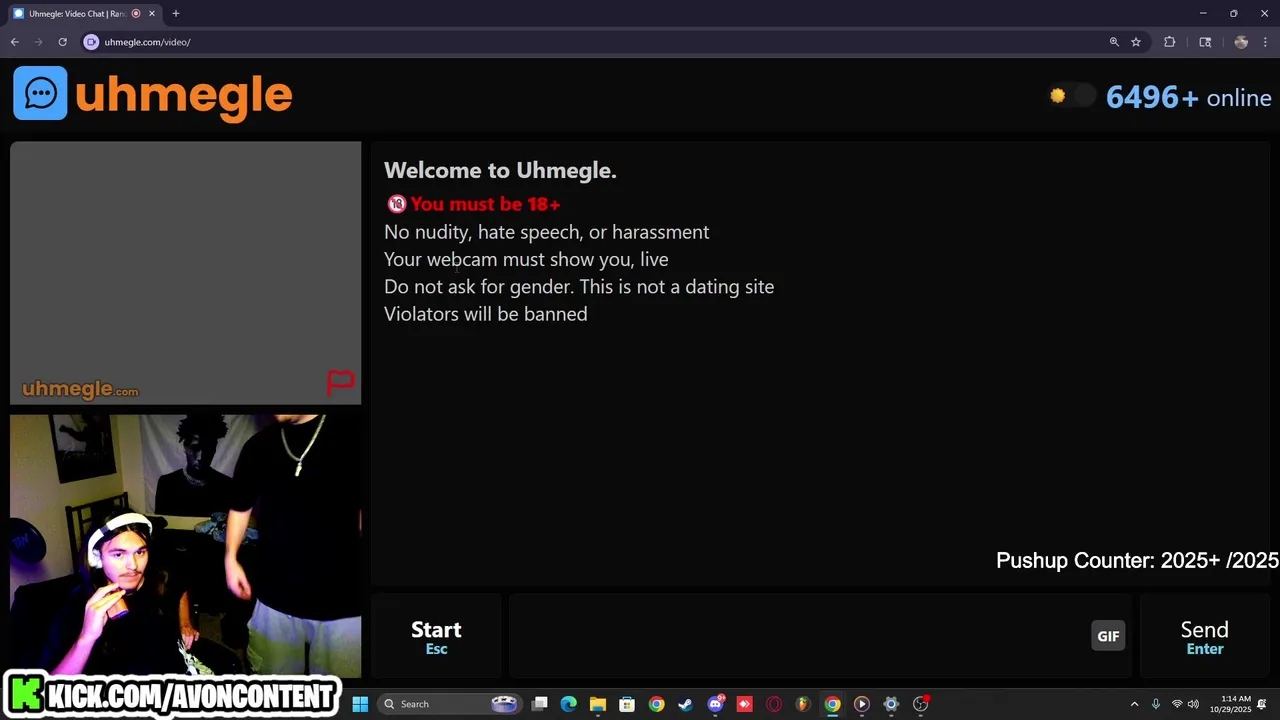
Task: Go back in the browser
Action: 14,42
